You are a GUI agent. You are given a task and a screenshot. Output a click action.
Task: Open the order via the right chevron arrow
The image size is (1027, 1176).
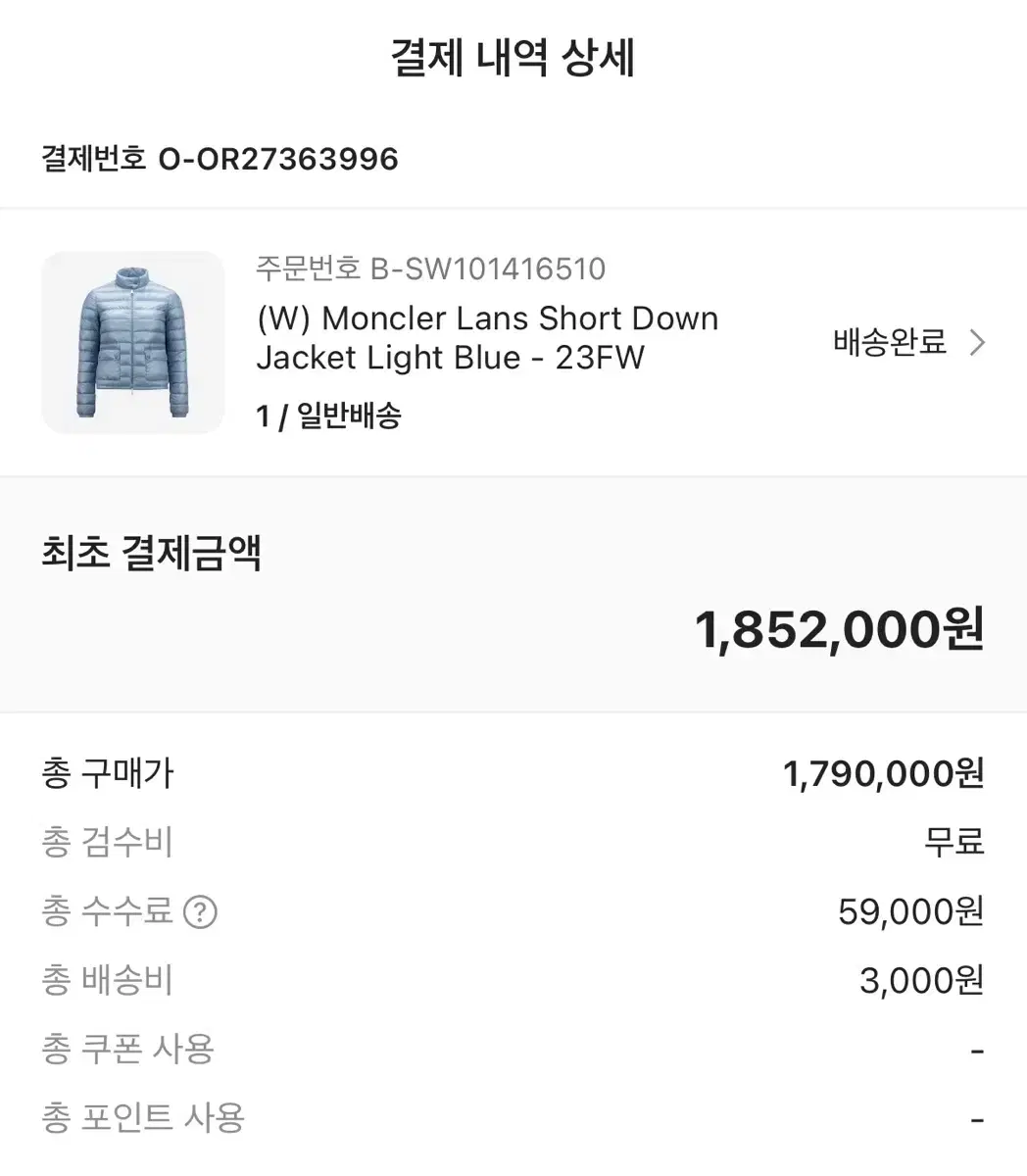click(x=977, y=343)
